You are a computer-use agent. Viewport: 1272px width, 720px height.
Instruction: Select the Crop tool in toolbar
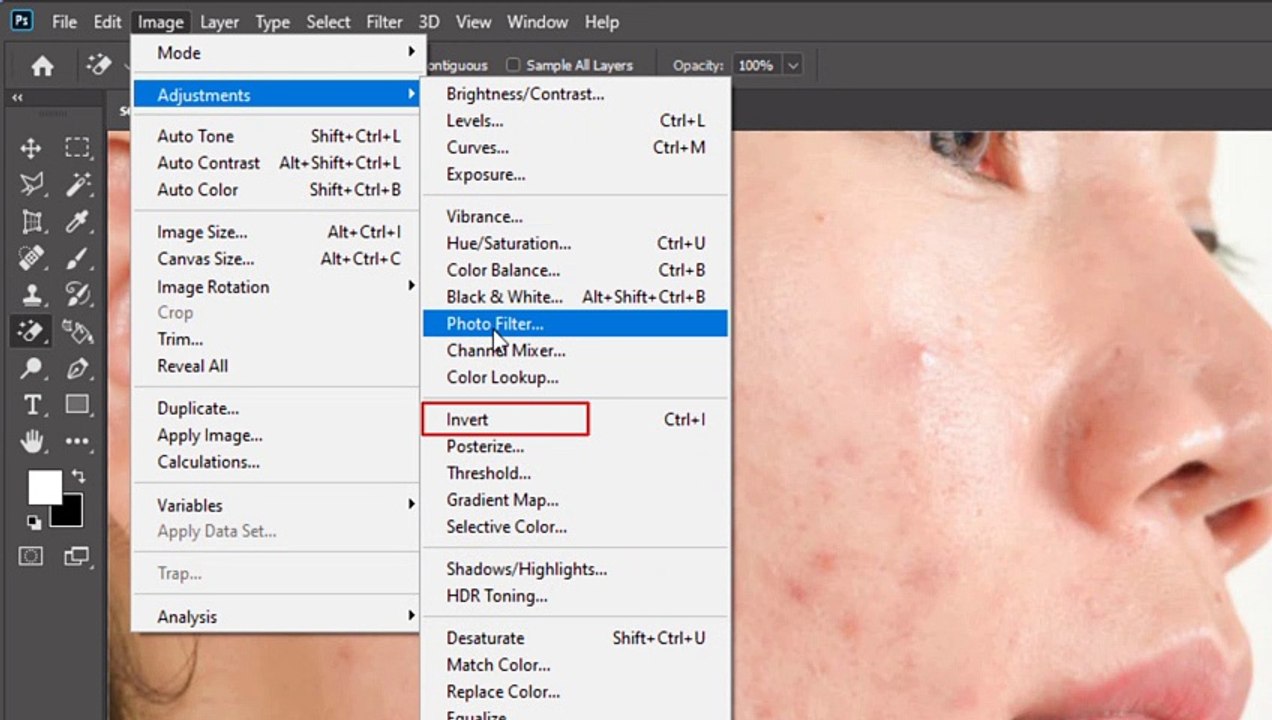point(31,222)
